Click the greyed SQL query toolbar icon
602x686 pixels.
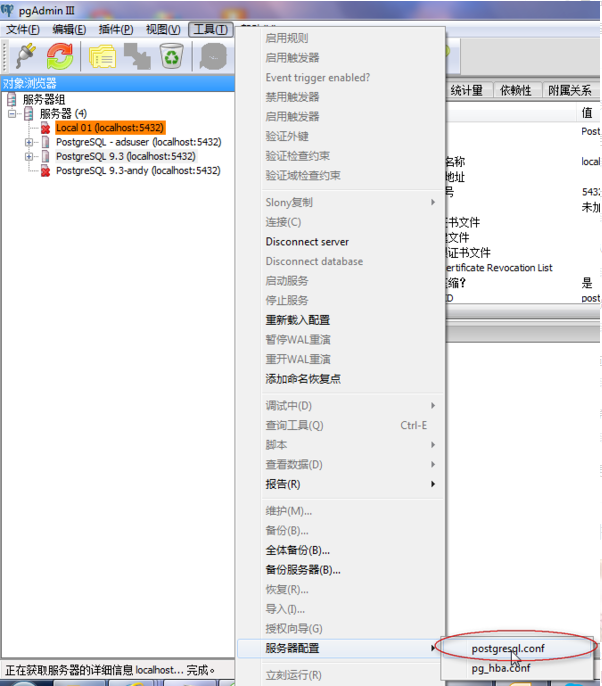point(214,56)
